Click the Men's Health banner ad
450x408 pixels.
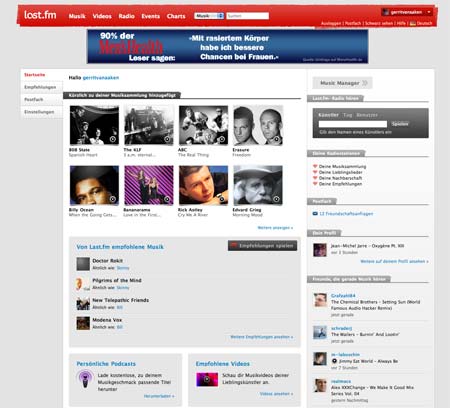click(x=228, y=46)
